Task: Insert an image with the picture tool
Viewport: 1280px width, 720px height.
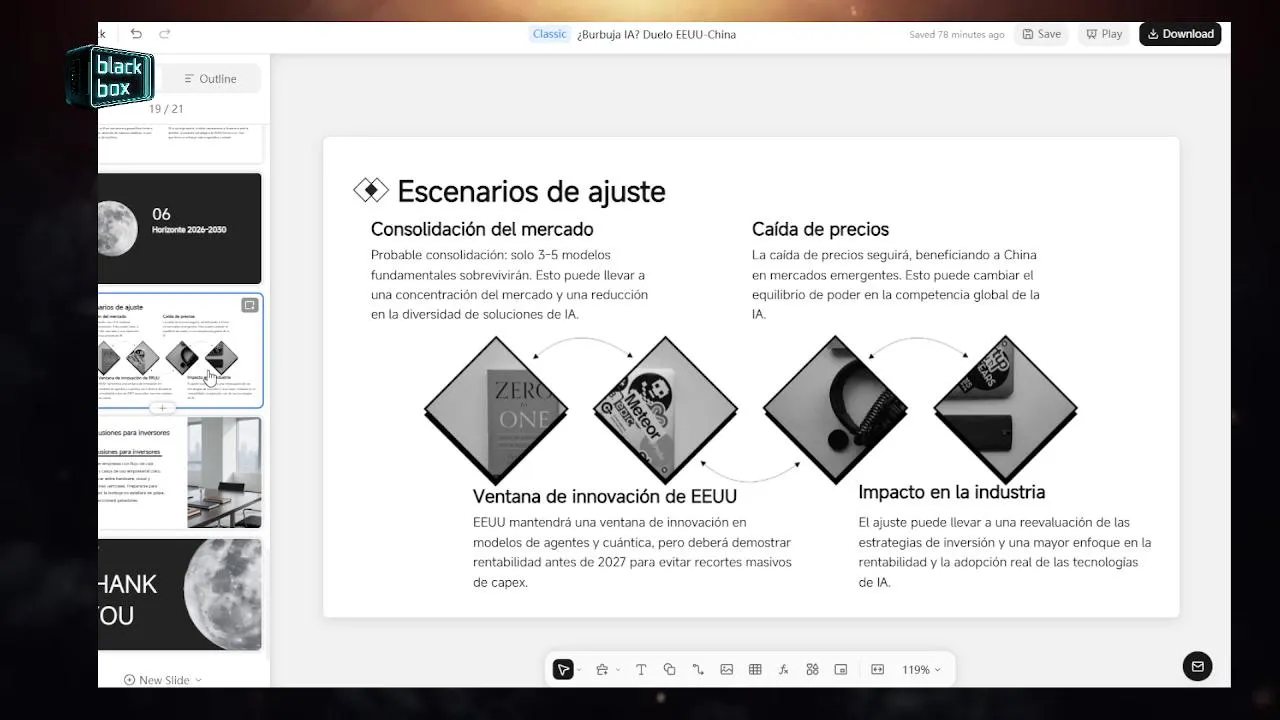Action: click(727, 670)
